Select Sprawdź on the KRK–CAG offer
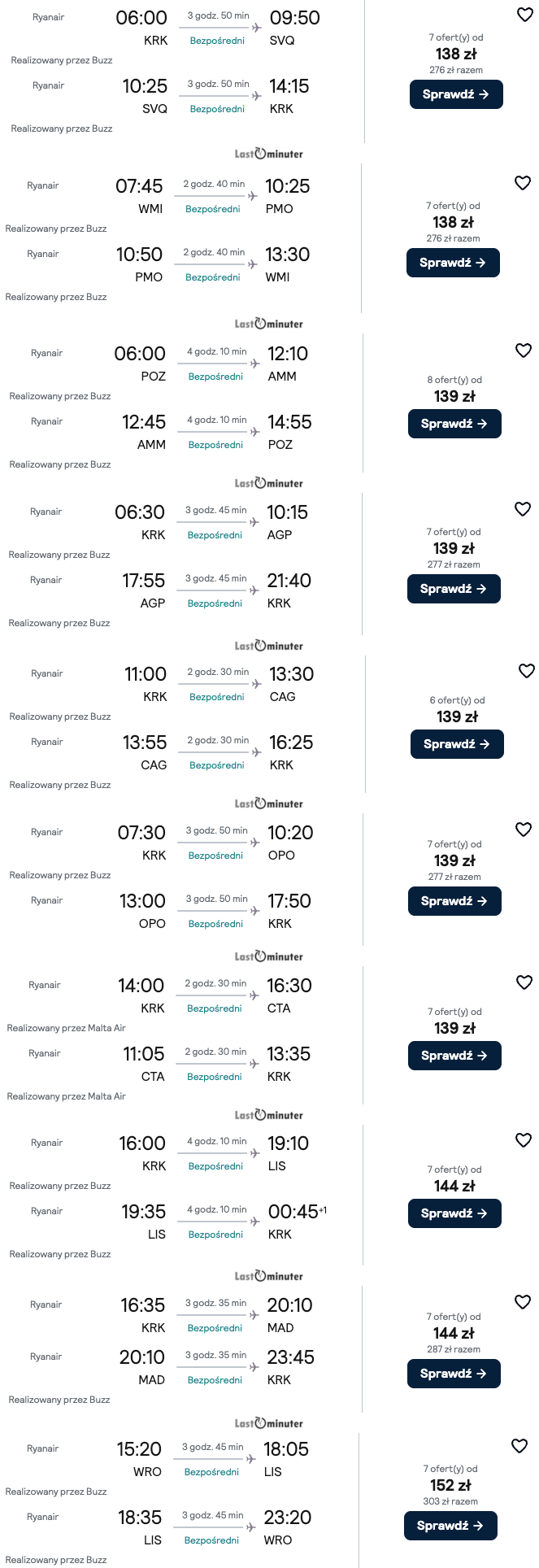Viewport: 539px width, 1568px height. click(x=457, y=744)
